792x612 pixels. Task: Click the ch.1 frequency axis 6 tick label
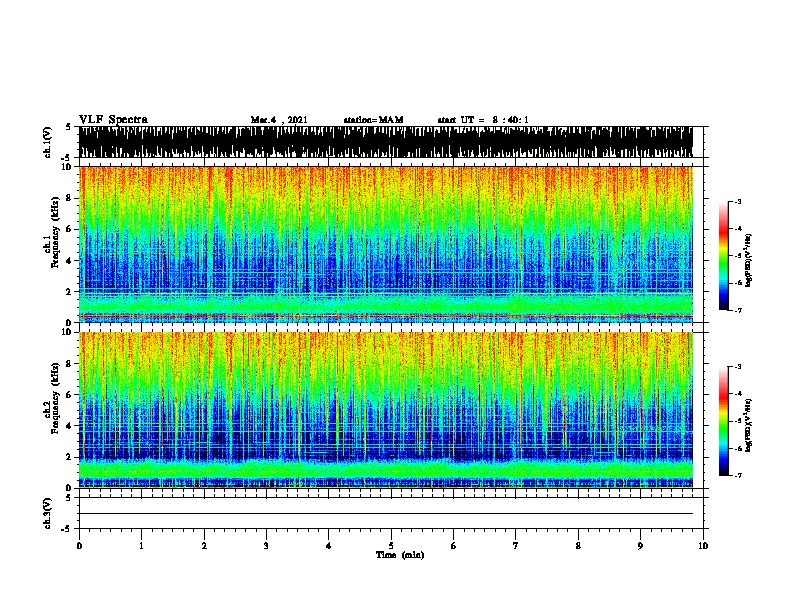69,229
